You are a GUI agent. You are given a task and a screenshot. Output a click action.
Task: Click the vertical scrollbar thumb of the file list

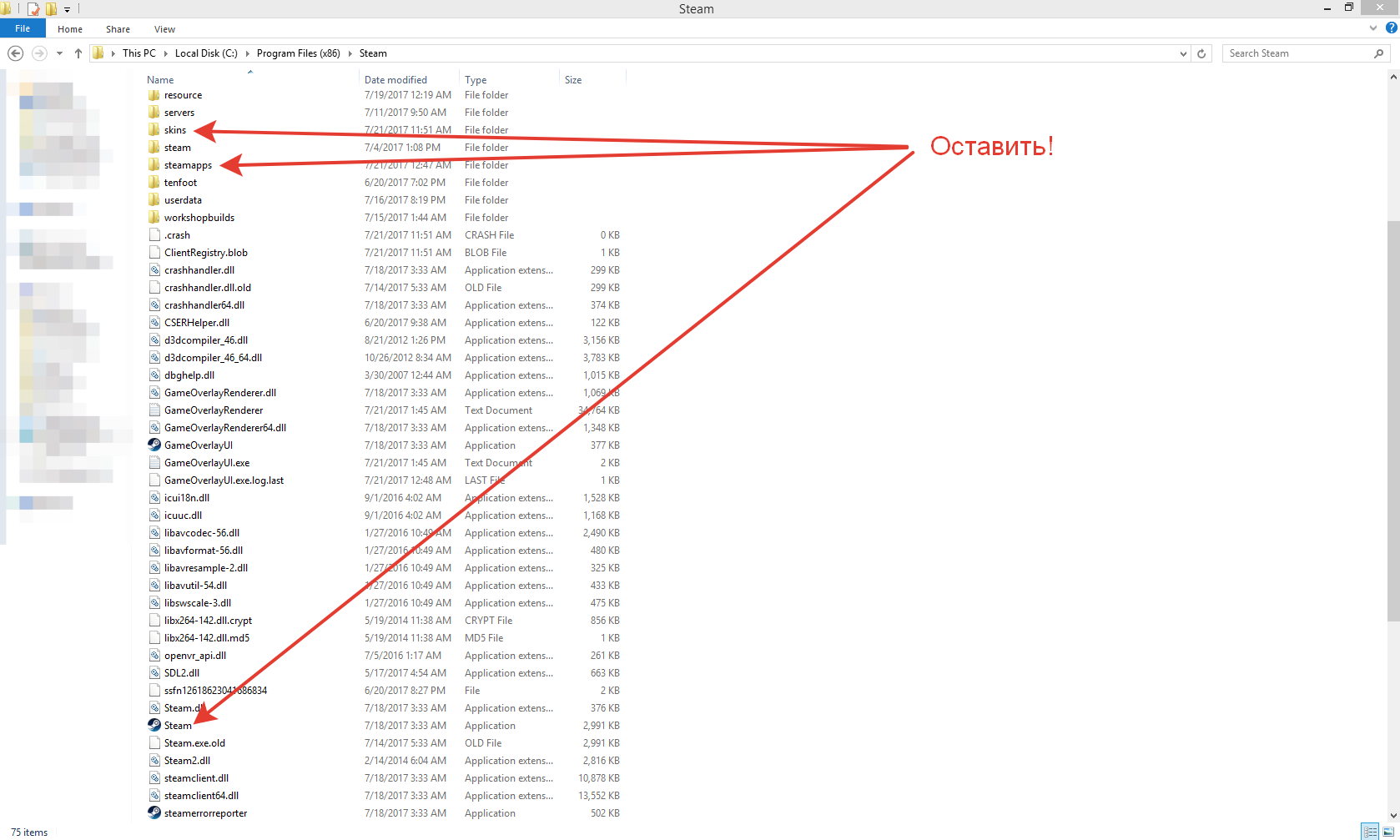tap(1393, 421)
